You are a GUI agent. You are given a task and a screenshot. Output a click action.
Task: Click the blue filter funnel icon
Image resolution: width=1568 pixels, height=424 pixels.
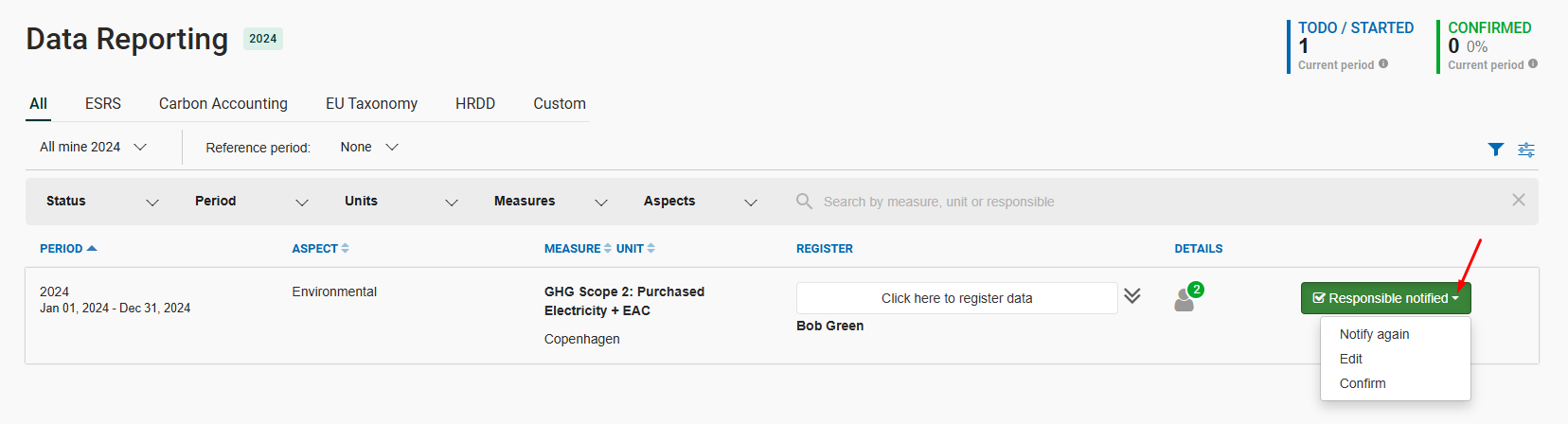(1496, 150)
